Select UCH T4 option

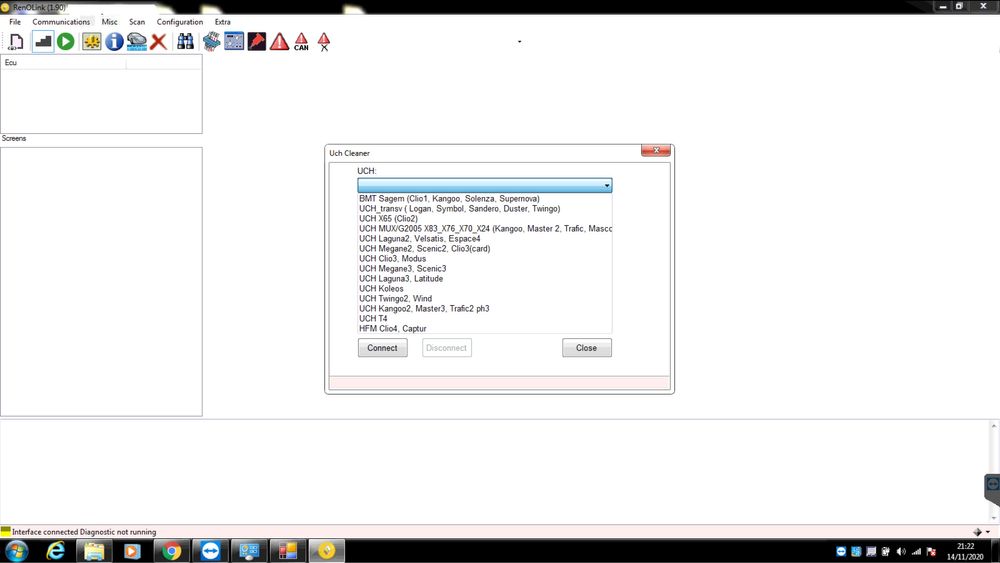485,319
